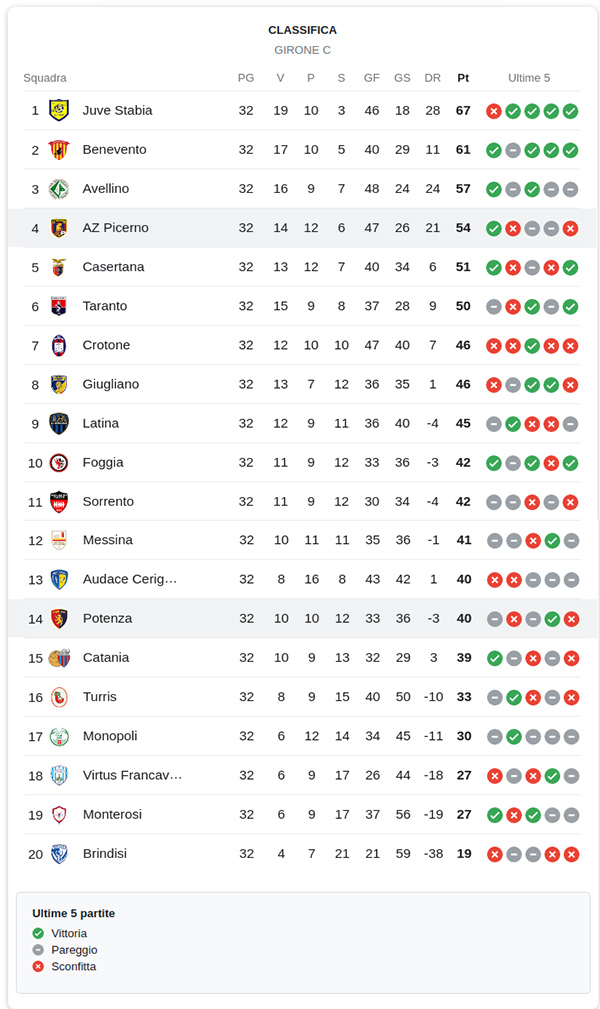Sort by the GF column header
This screenshot has width=600, height=1009.
(372, 78)
